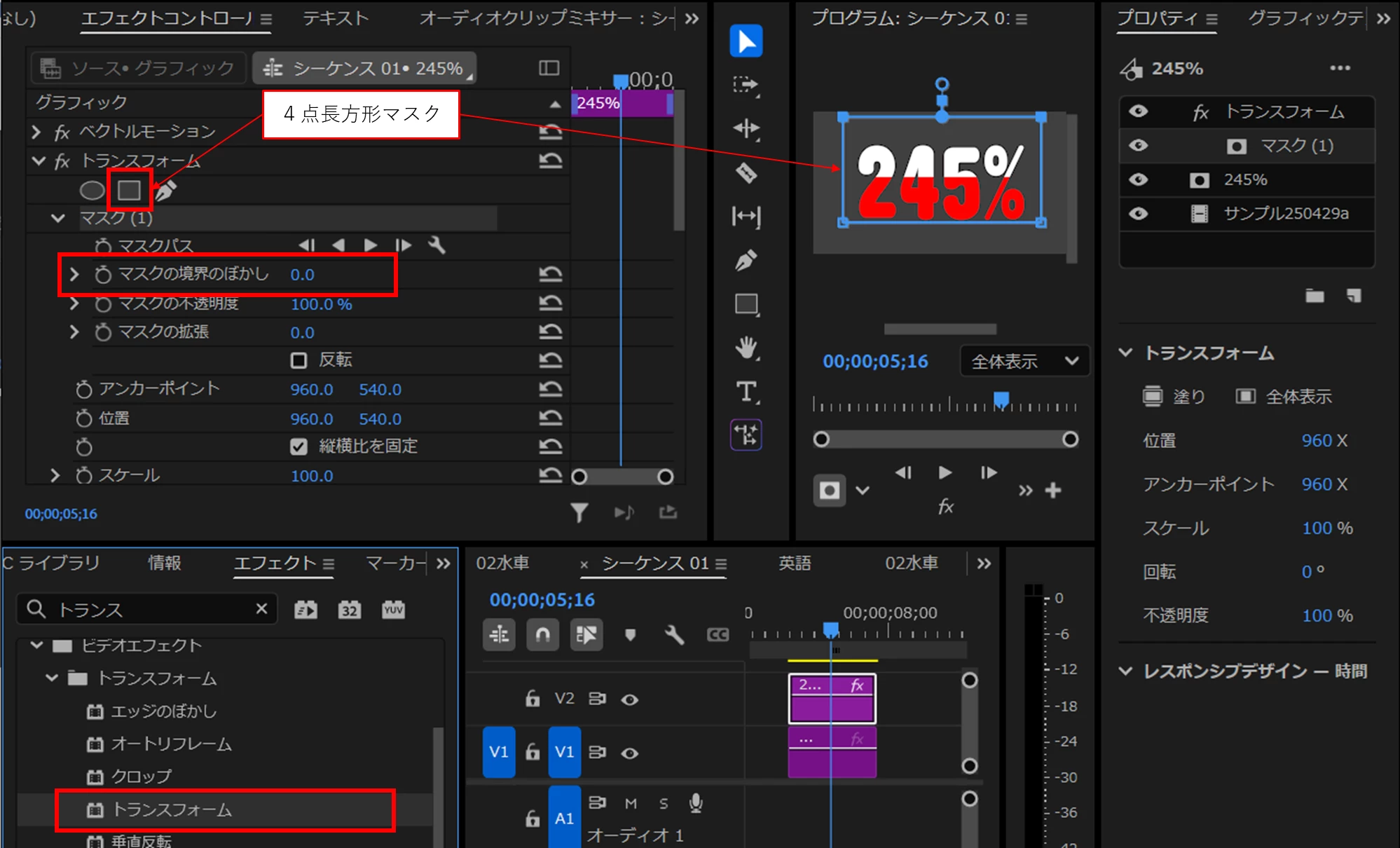
Task: Click the Track Select Forward tool
Action: click(x=746, y=85)
